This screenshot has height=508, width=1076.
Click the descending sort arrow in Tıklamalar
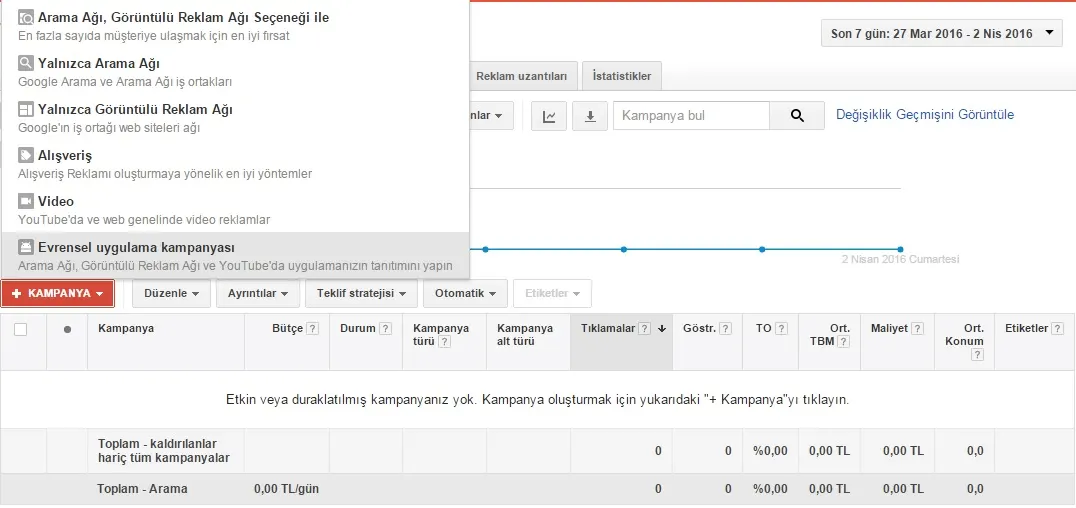tap(662, 329)
